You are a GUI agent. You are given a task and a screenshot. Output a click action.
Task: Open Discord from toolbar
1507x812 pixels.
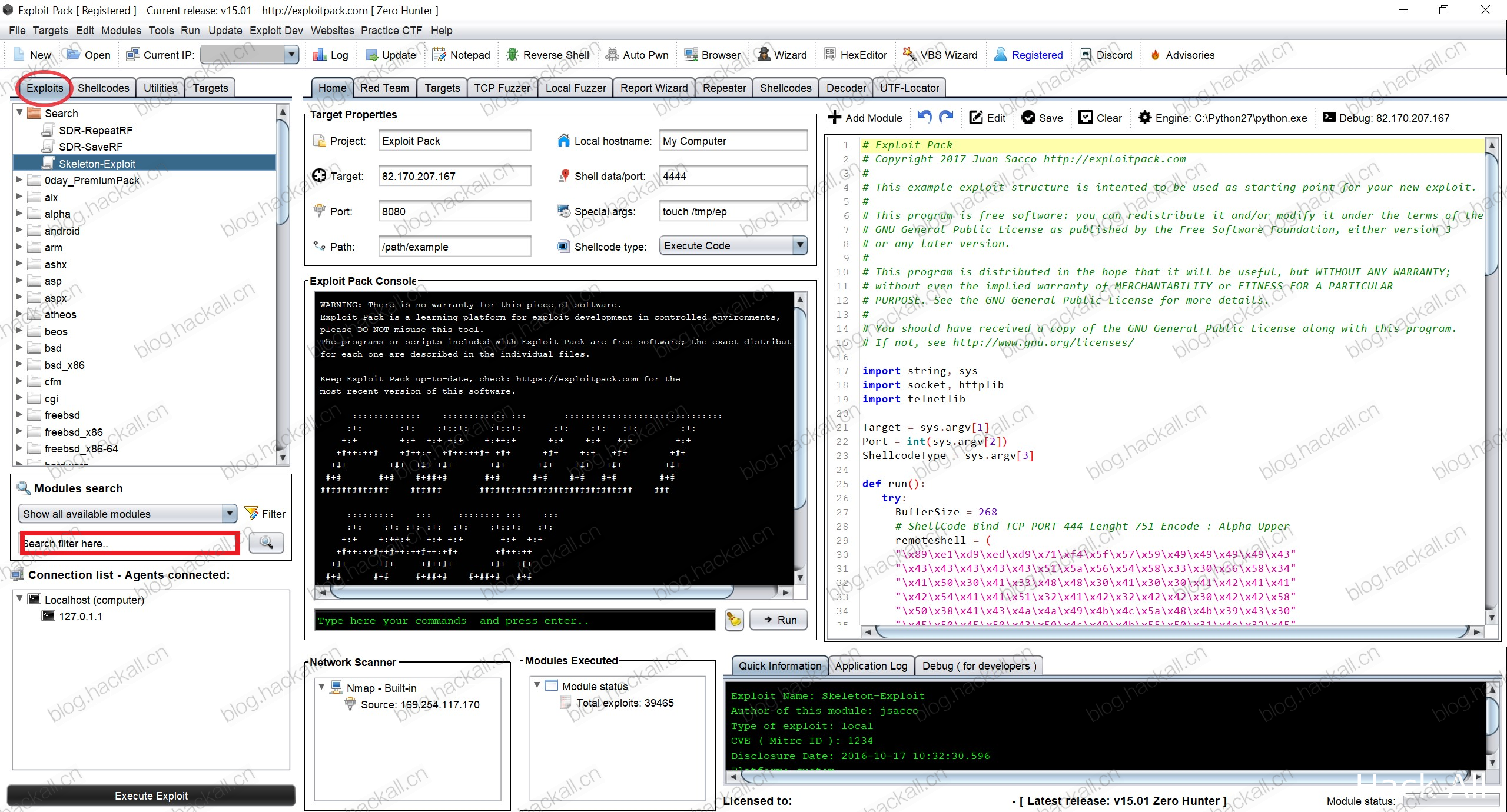pos(1086,55)
